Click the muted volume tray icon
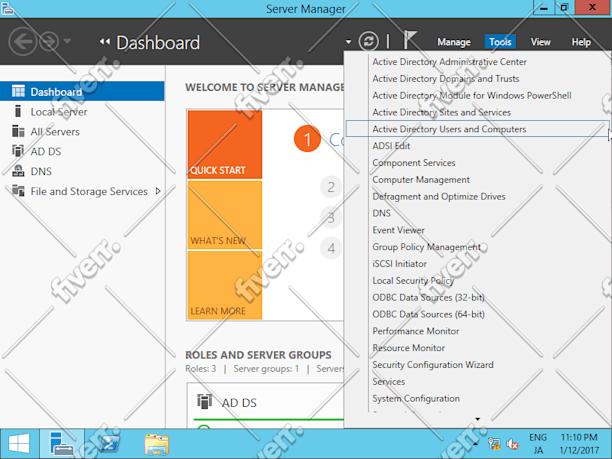 point(512,444)
